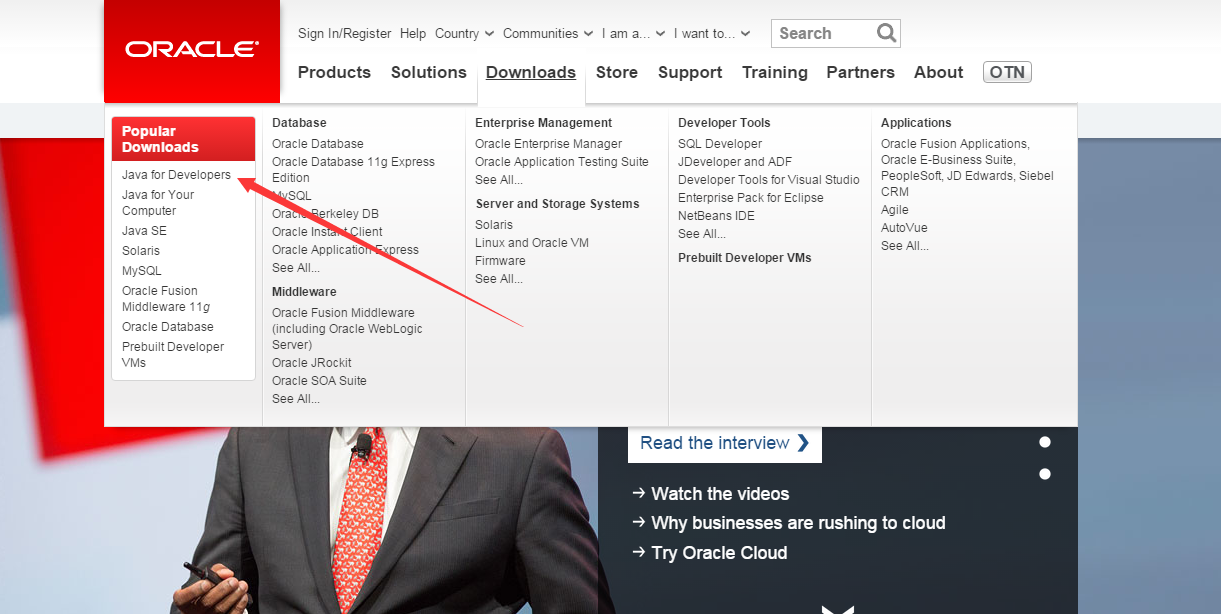Open Try Oracle Cloud link
The height and width of the screenshot is (614, 1221).
[710, 553]
